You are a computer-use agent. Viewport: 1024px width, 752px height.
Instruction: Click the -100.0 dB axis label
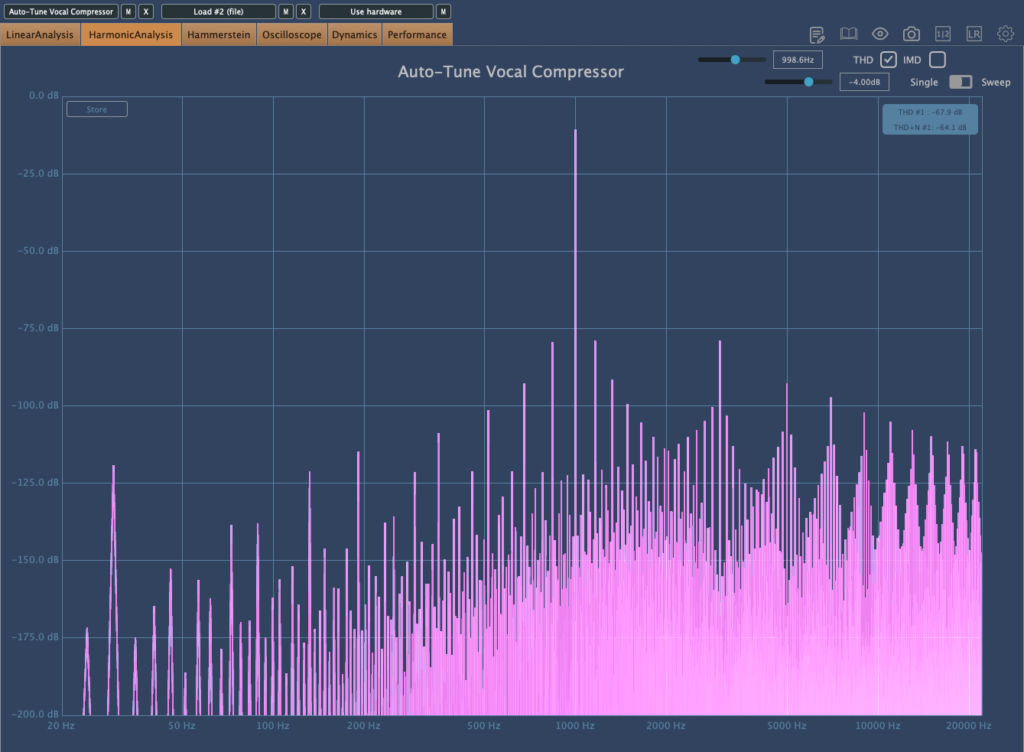(35, 405)
